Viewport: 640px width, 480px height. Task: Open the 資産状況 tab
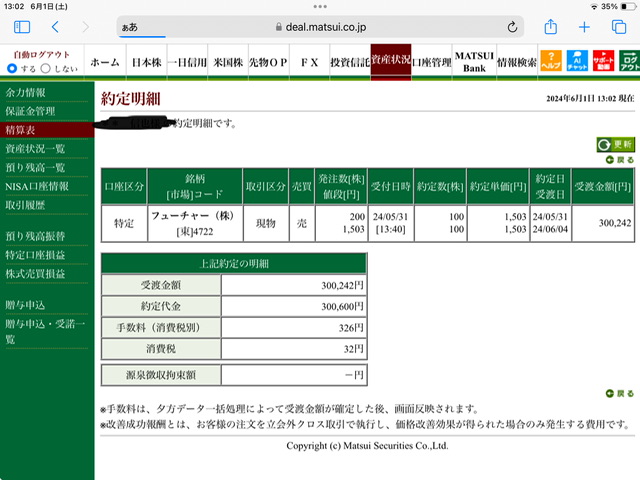coord(391,60)
